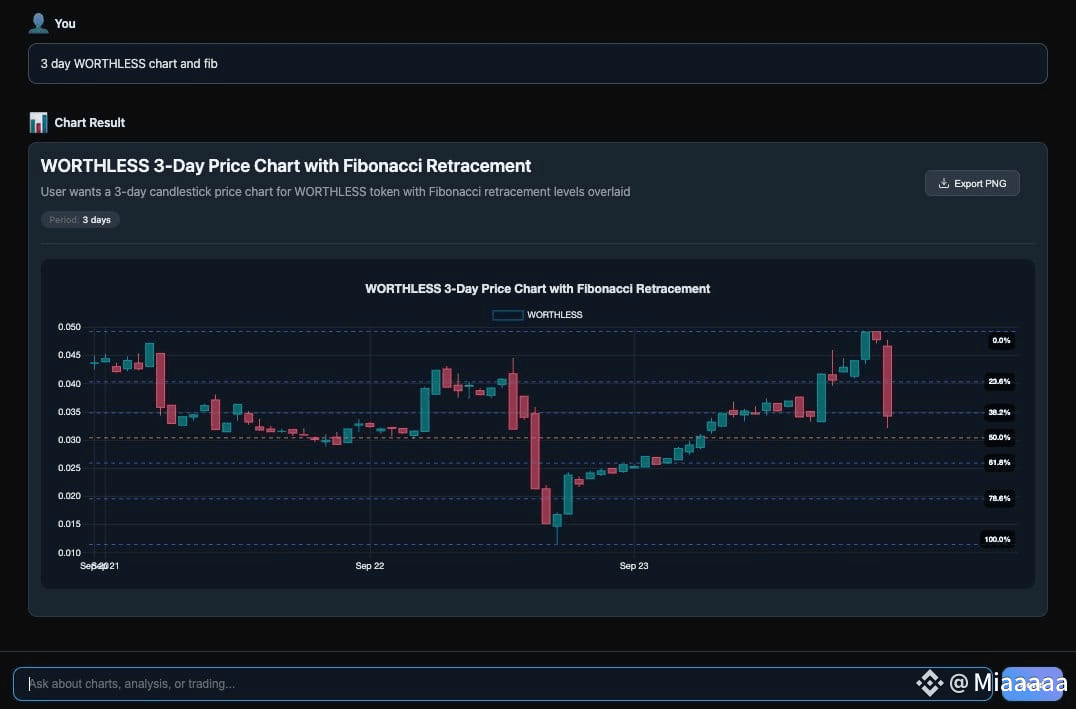Click the 38.2% Fibonacci level label
1076x709 pixels.
click(x=999, y=412)
